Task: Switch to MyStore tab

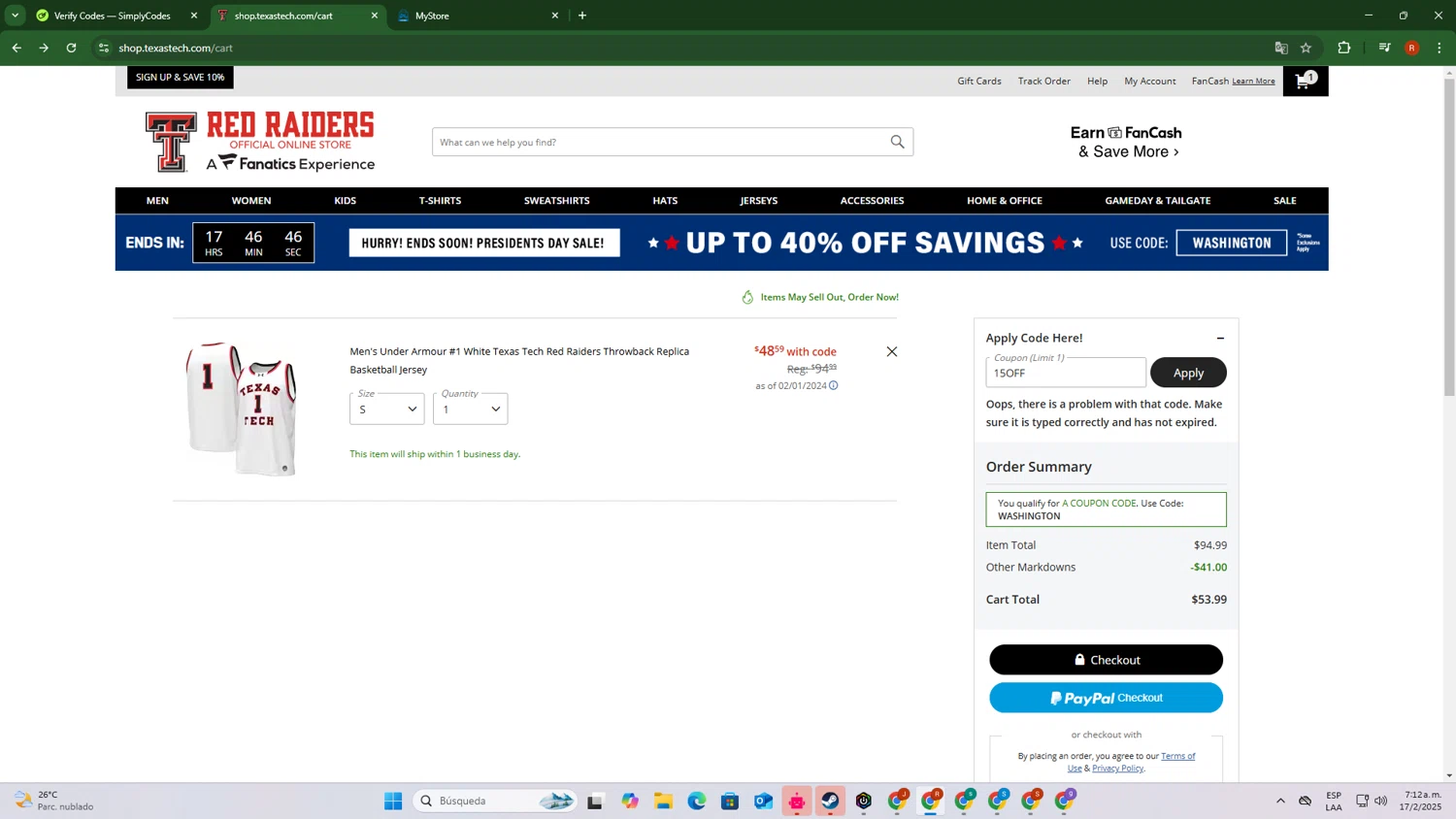Action: [x=478, y=16]
